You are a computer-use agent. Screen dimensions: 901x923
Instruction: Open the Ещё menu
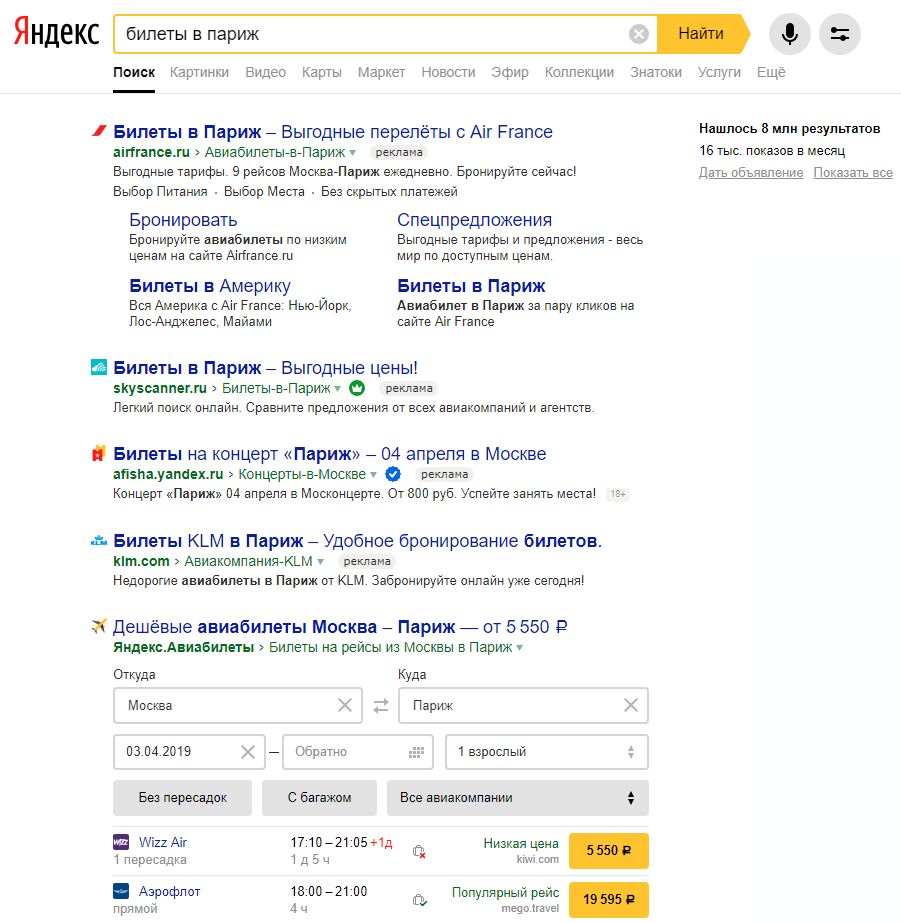[771, 72]
